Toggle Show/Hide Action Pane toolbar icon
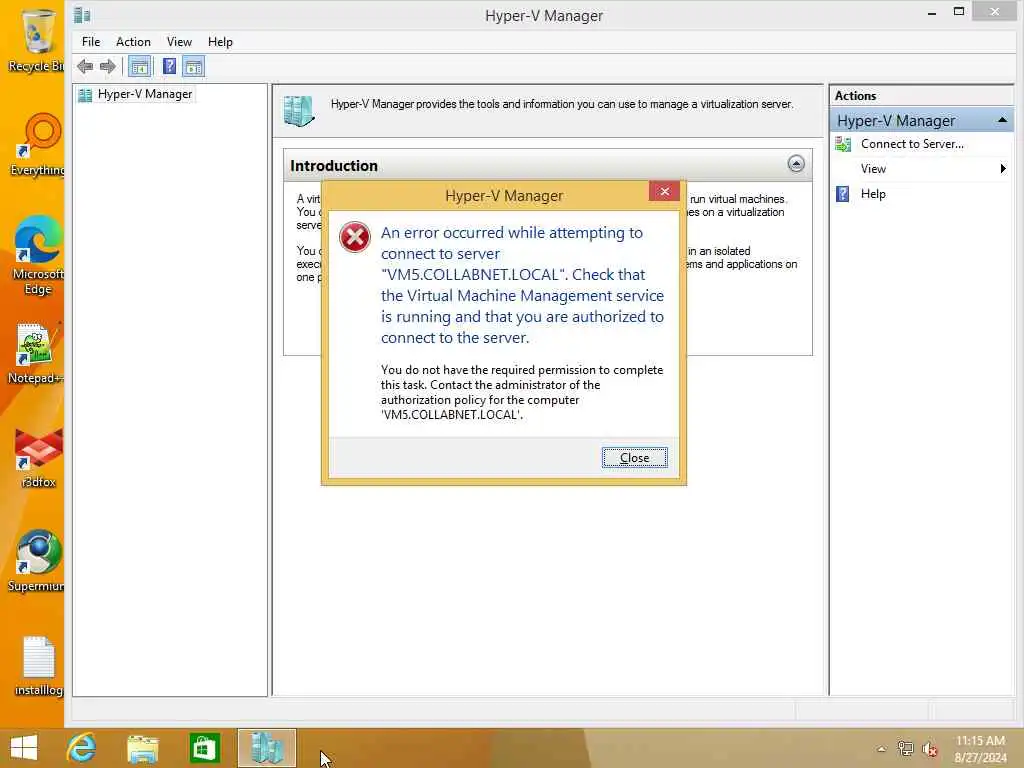 pos(193,66)
